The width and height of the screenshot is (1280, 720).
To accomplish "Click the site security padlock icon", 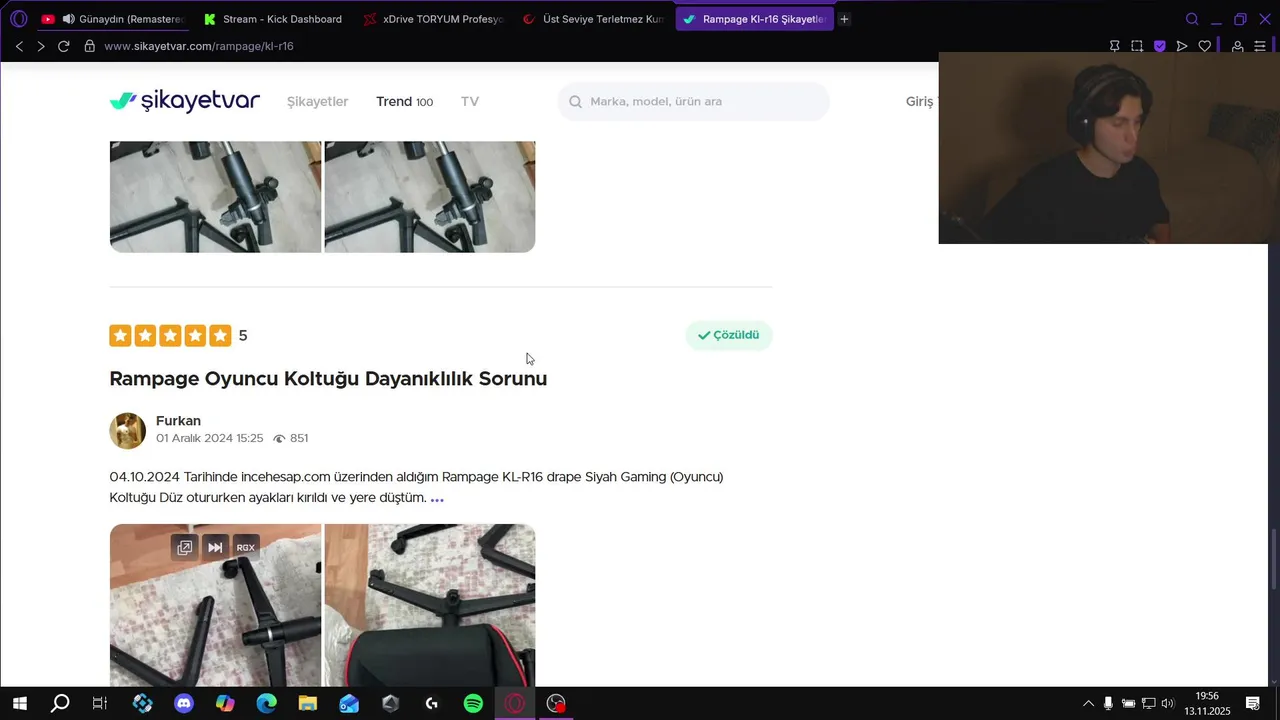I will (x=90, y=46).
